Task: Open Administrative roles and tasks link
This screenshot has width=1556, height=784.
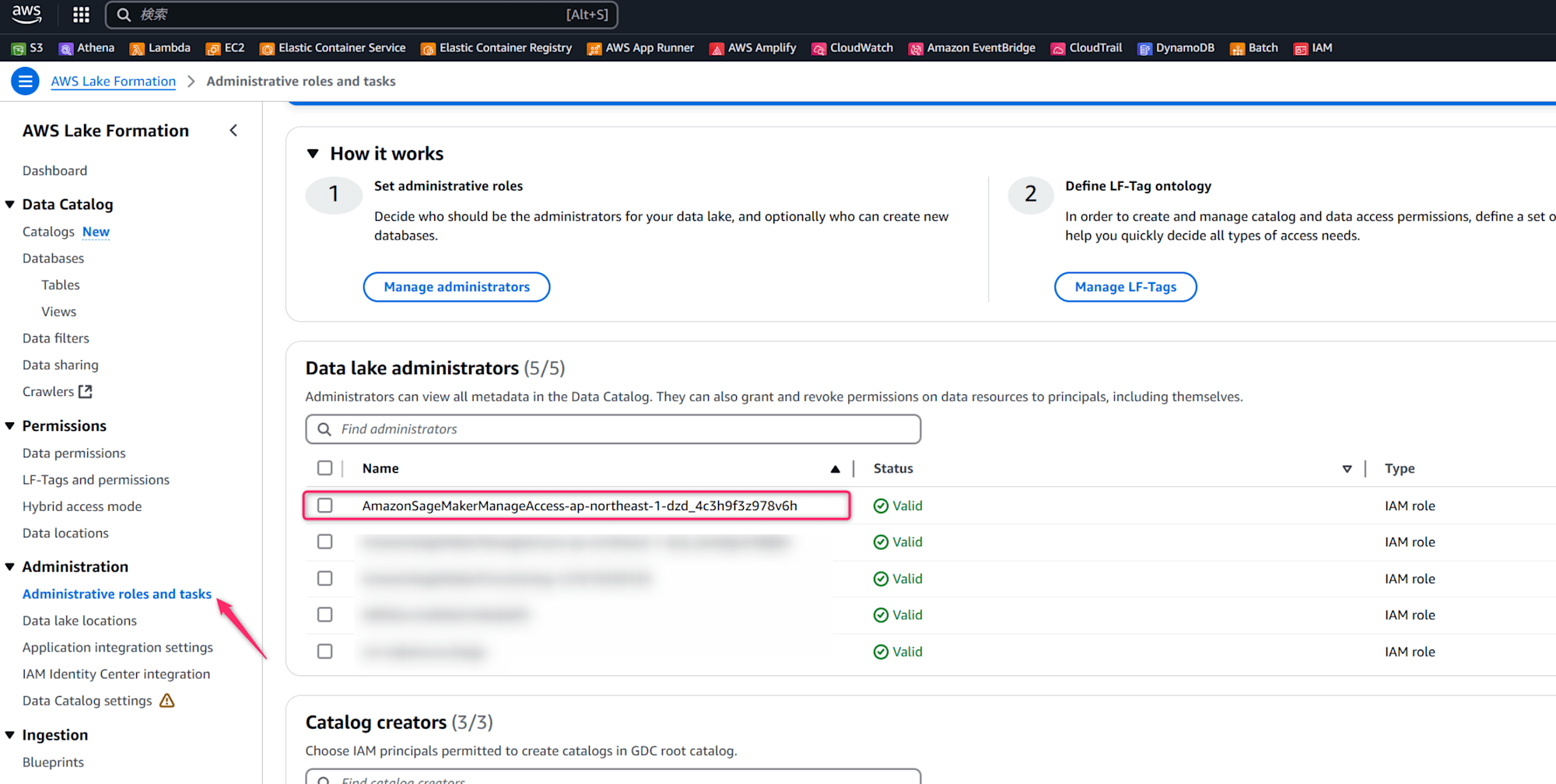Action: [117, 594]
